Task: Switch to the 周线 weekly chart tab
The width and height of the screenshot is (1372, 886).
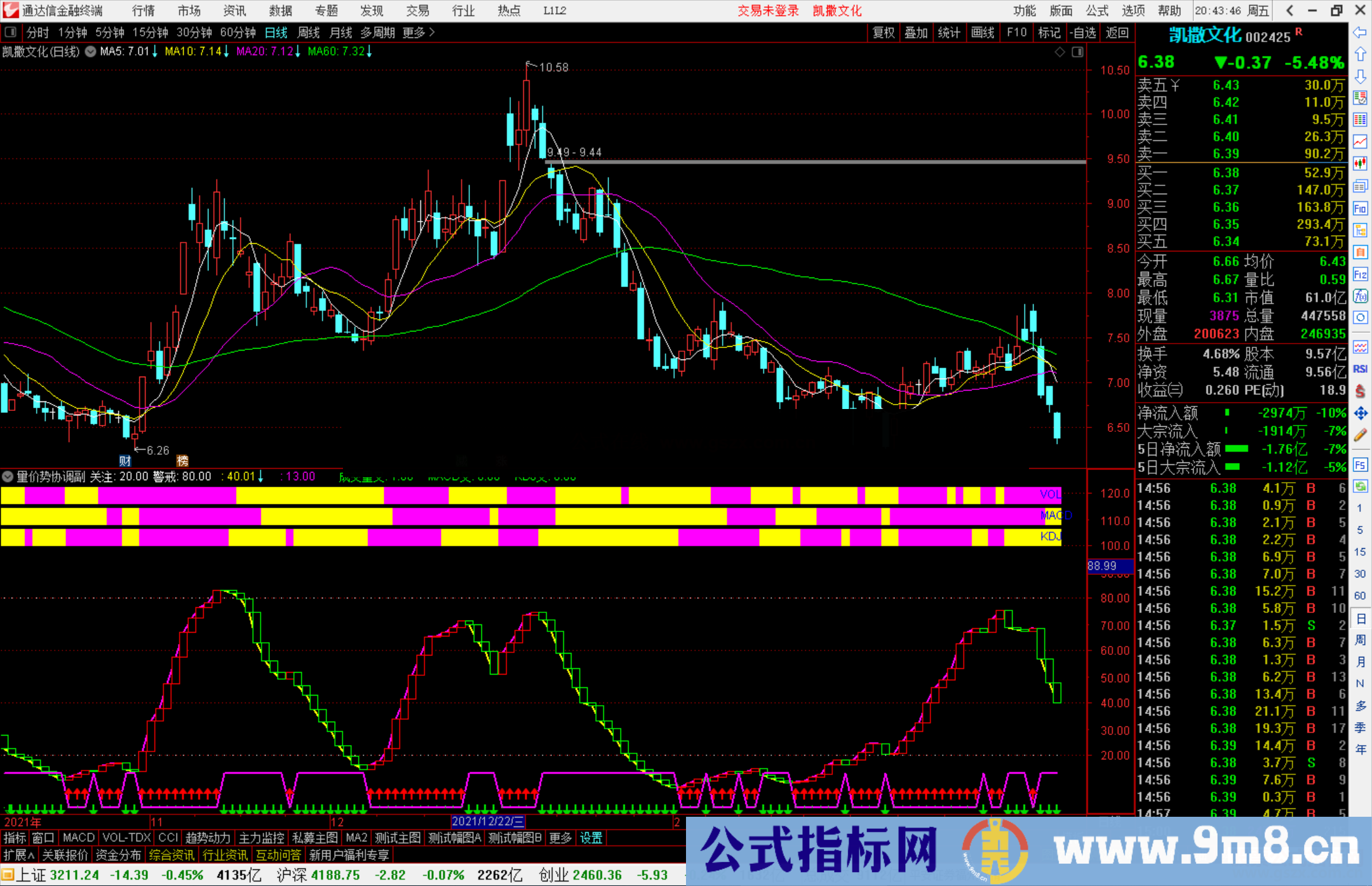Action: 308,32
